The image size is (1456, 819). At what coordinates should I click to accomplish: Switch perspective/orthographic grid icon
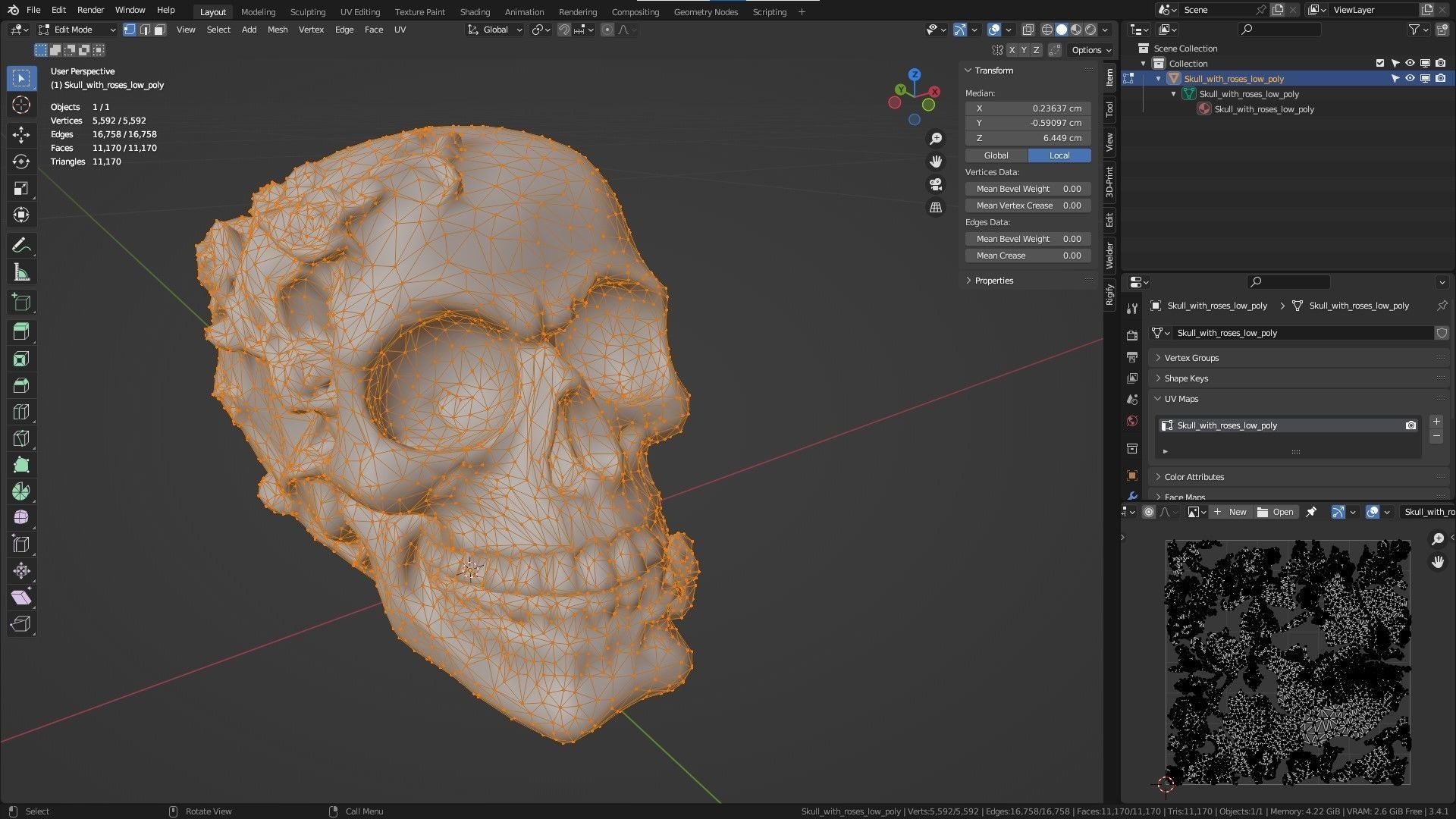[936, 207]
